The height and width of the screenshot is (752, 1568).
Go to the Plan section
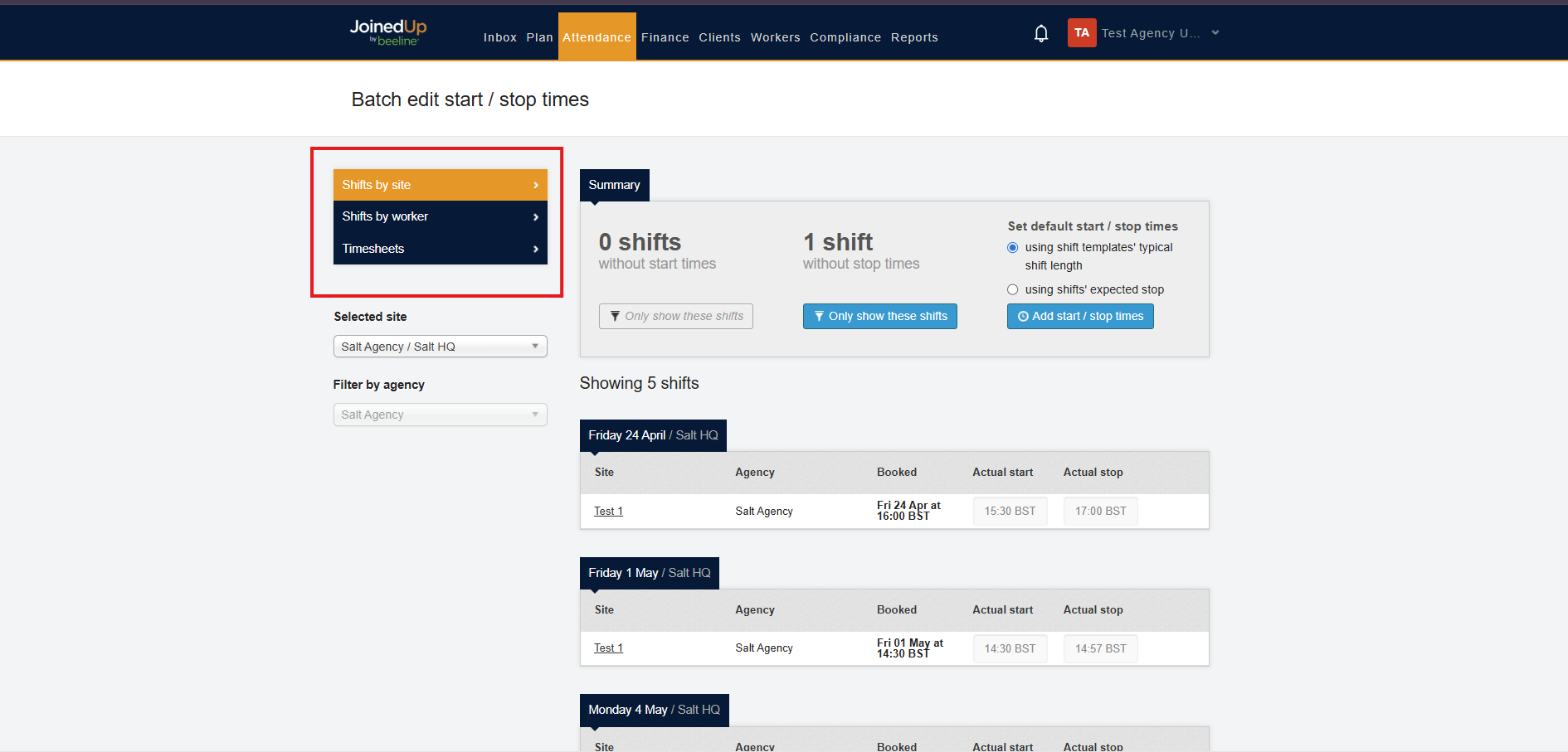539,37
